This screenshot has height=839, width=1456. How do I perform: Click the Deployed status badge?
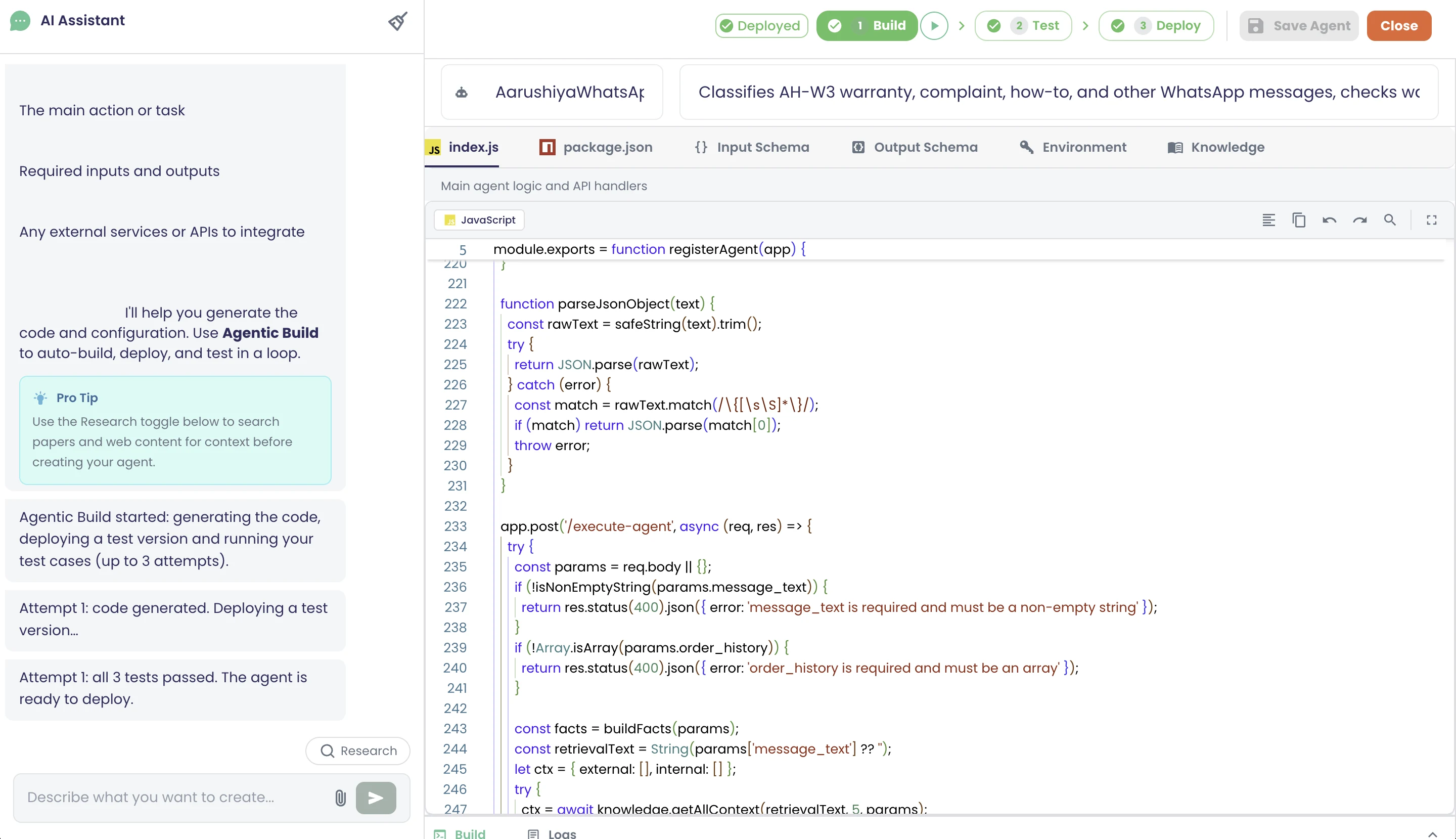761,26
